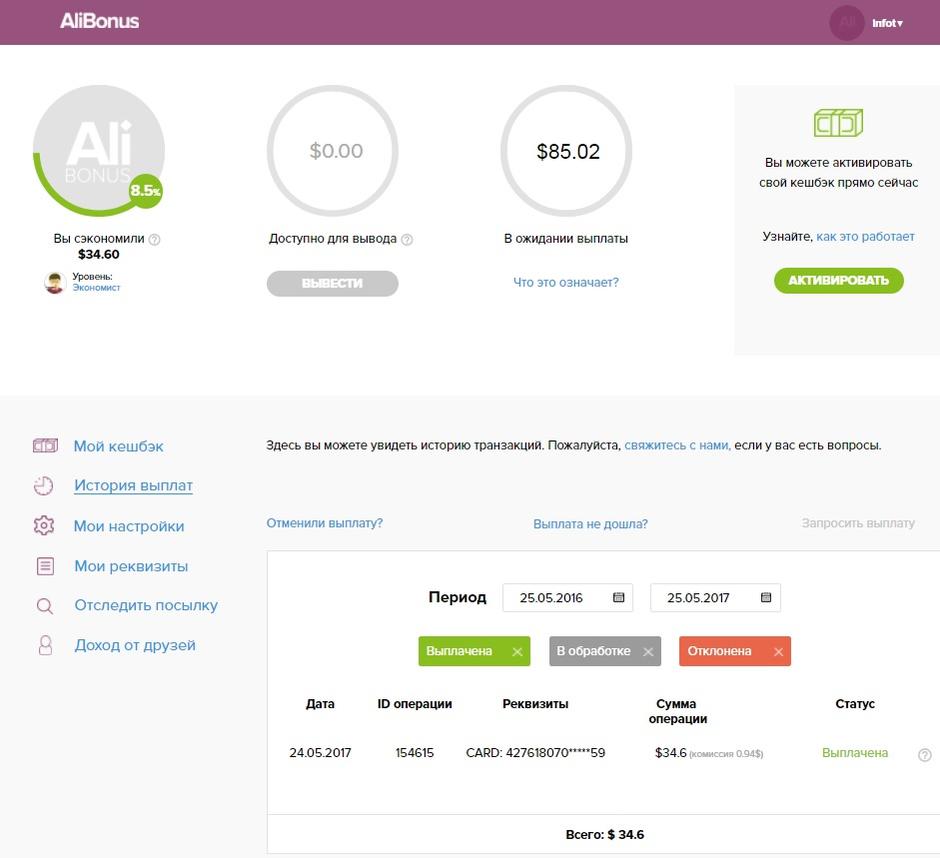This screenshot has height=858, width=940.
Task: Click the operation ID '154615'
Action: pyautogui.click(x=415, y=753)
